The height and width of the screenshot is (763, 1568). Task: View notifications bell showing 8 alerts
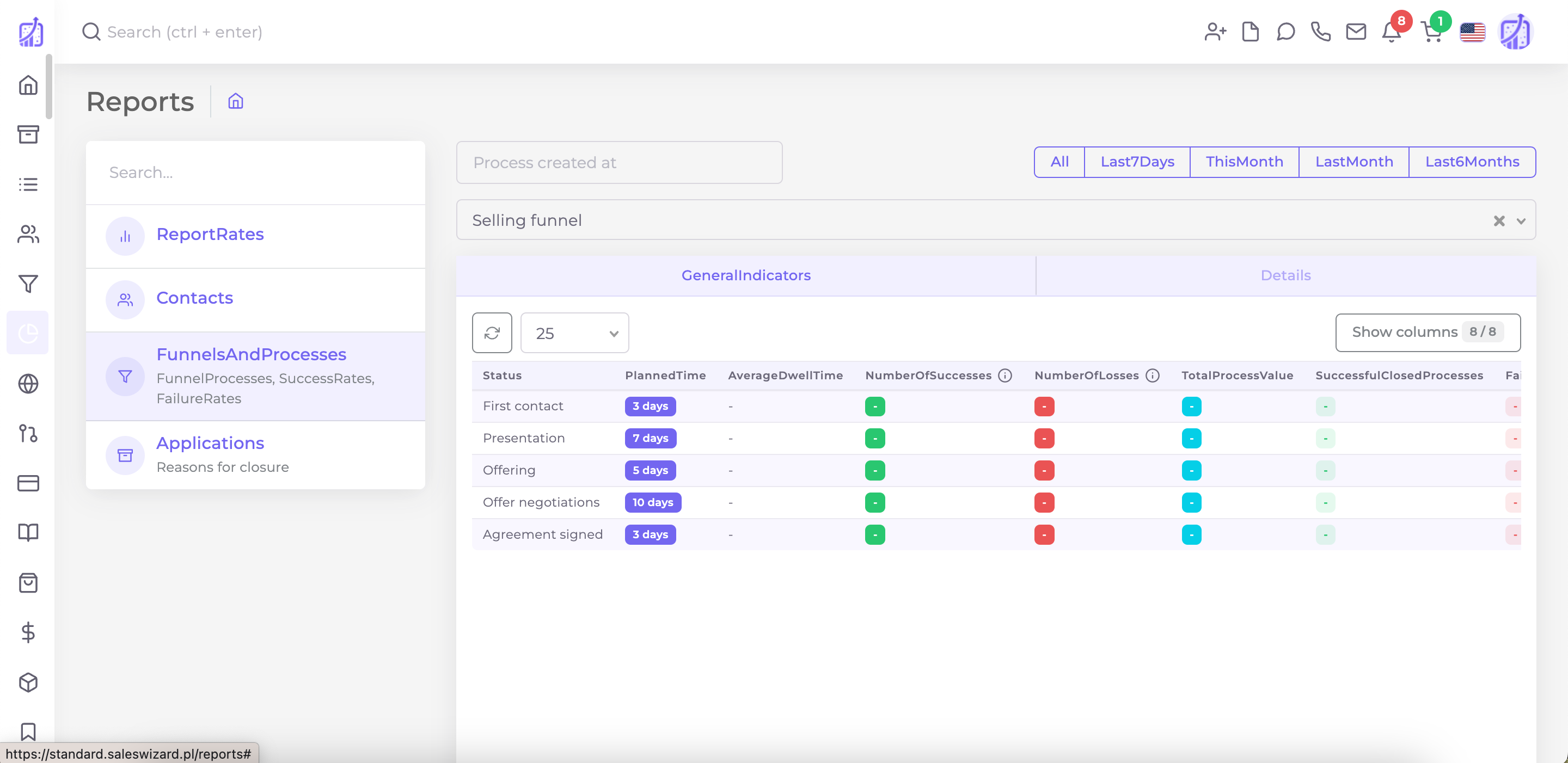pyautogui.click(x=1391, y=32)
